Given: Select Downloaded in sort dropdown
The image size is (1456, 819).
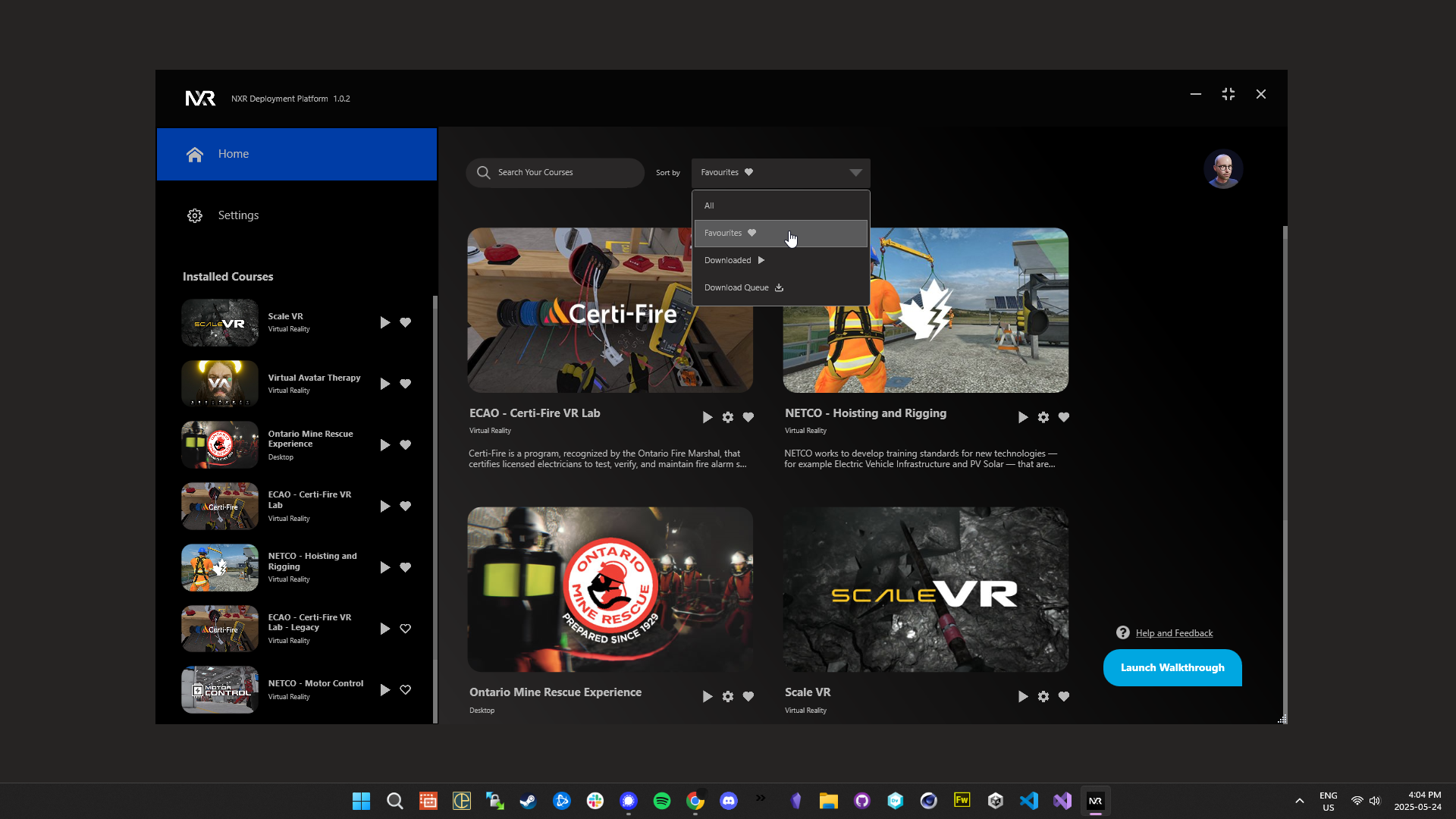Looking at the screenshot, I should (x=728, y=260).
